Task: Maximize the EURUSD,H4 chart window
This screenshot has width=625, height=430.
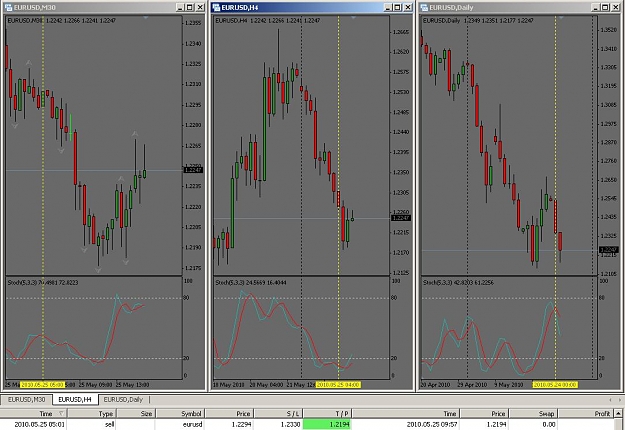Action: [x=398, y=7]
